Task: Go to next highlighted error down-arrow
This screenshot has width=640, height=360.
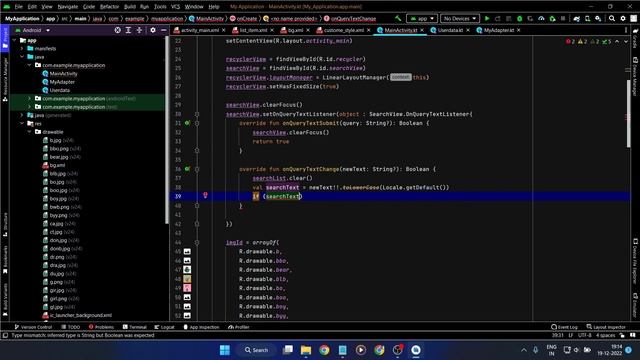Action: click(x=626, y=42)
